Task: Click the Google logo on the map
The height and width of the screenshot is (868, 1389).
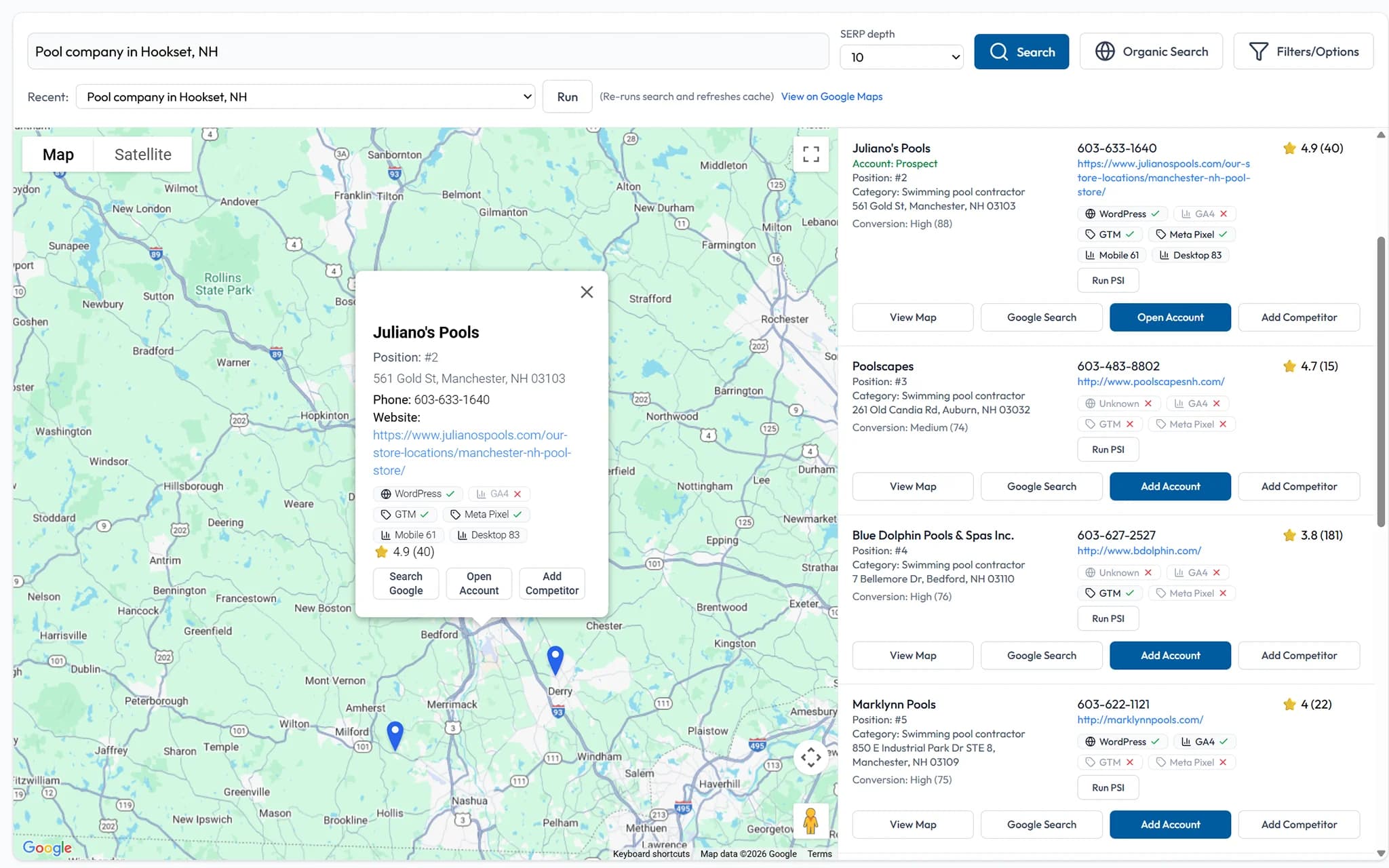Action: 46,848
